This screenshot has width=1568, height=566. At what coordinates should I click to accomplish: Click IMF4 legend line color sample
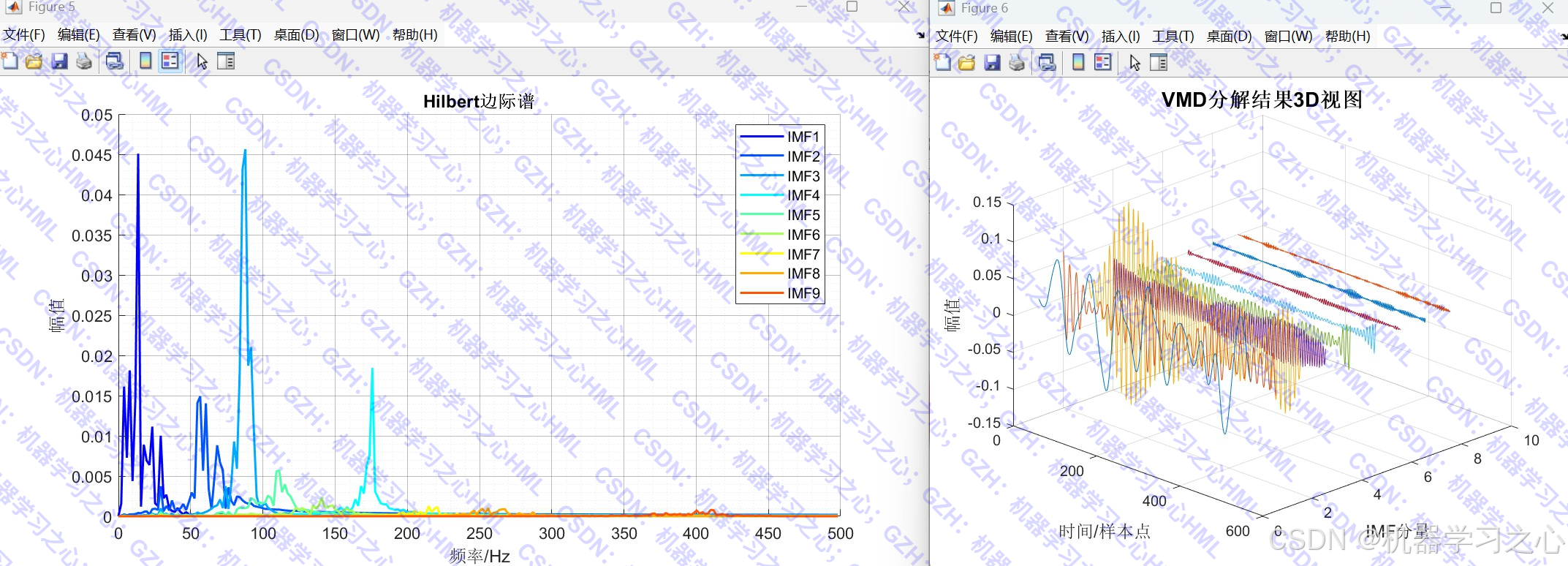tap(762, 195)
